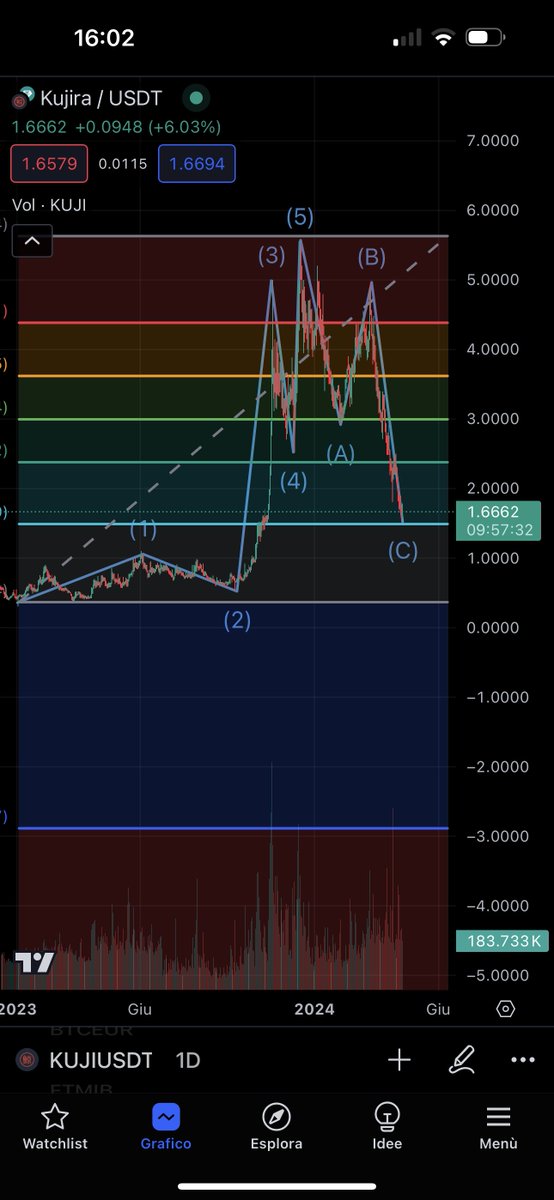Viewport: 554px width, 1200px height.
Task: Tap the battery indicator in status bar
Action: coord(485,39)
